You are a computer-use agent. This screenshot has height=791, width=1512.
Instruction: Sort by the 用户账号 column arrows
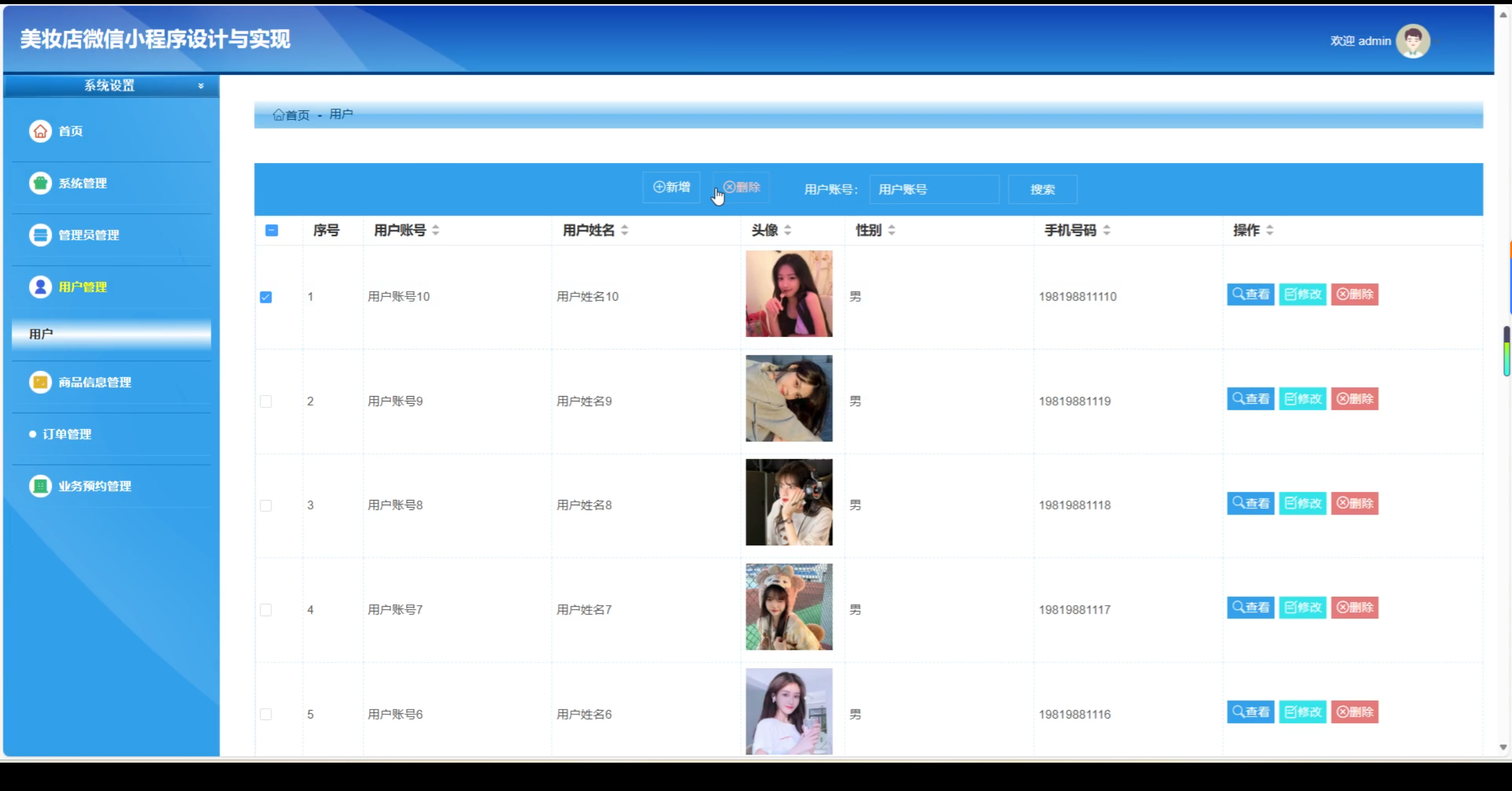[435, 230]
